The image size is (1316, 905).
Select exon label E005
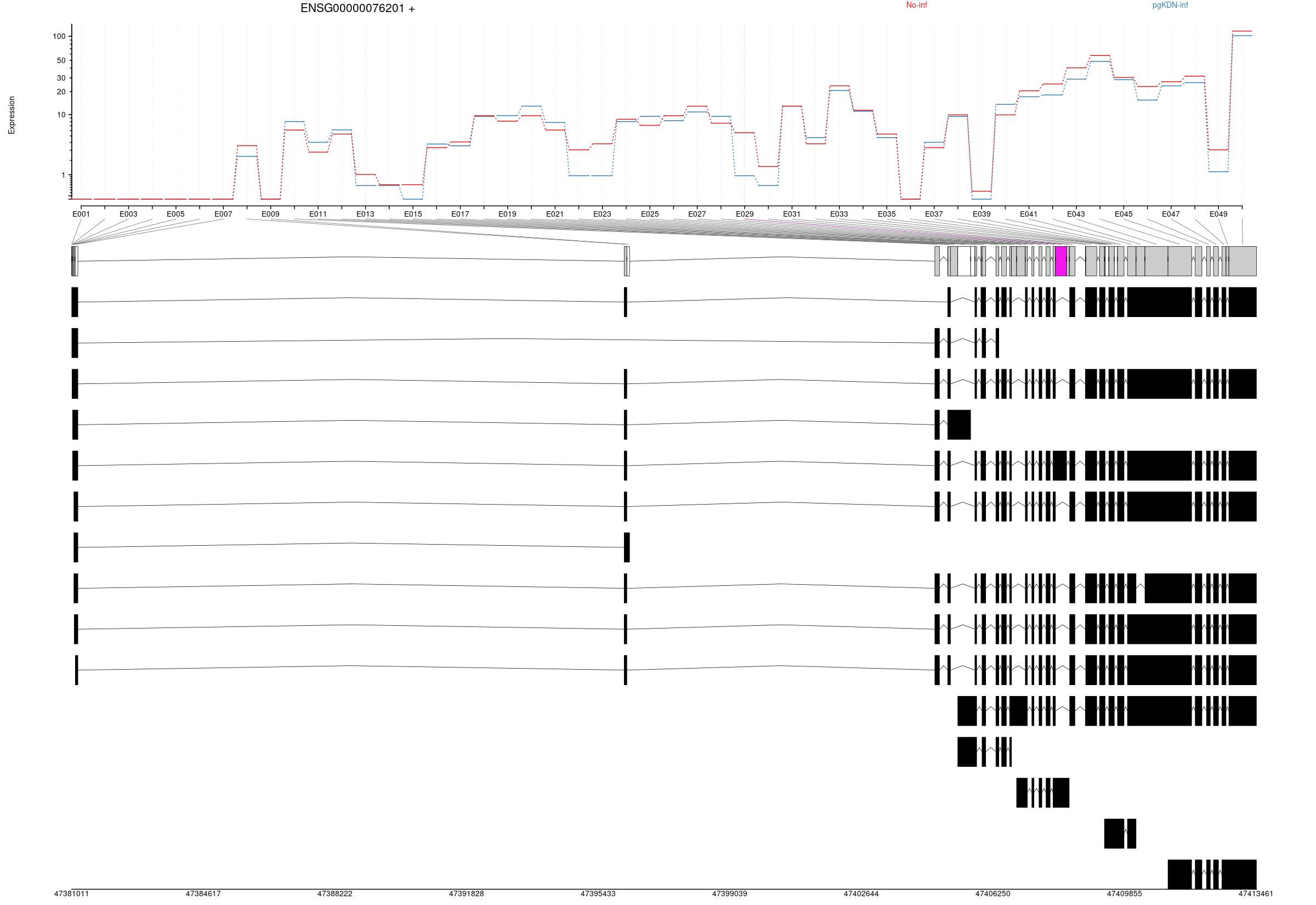(x=175, y=214)
